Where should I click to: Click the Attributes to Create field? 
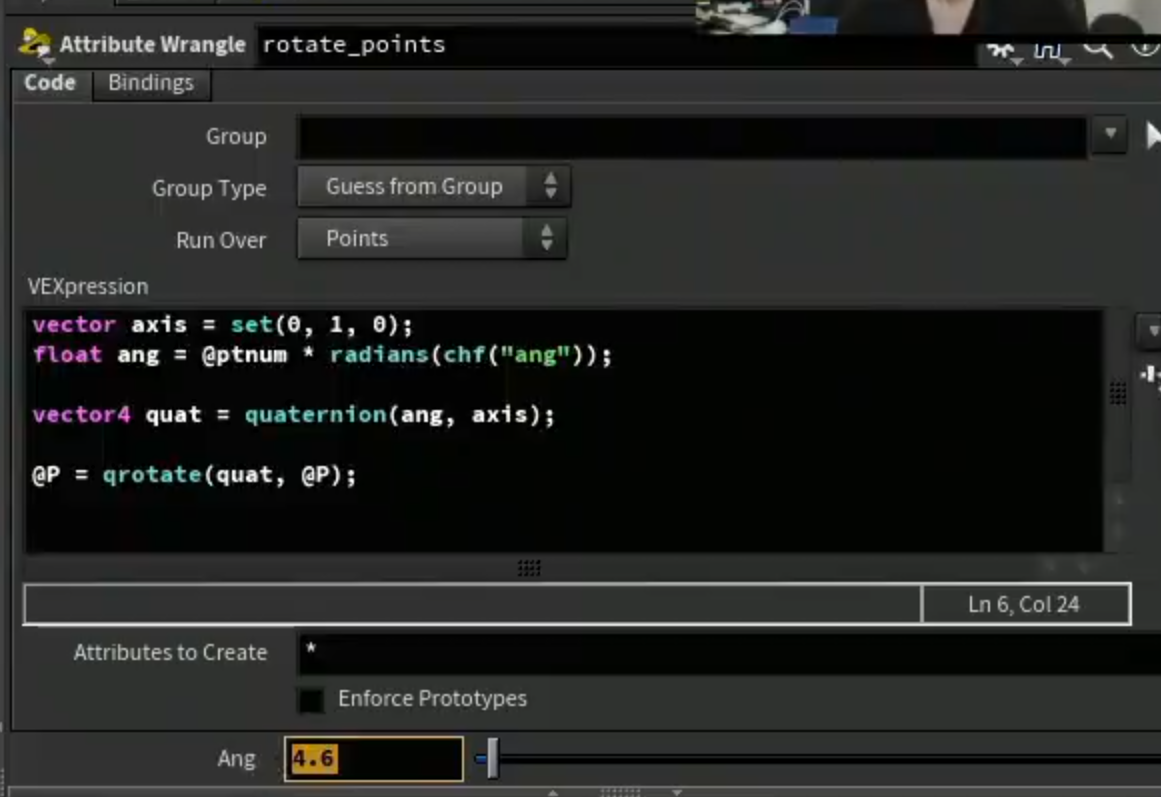click(x=729, y=653)
